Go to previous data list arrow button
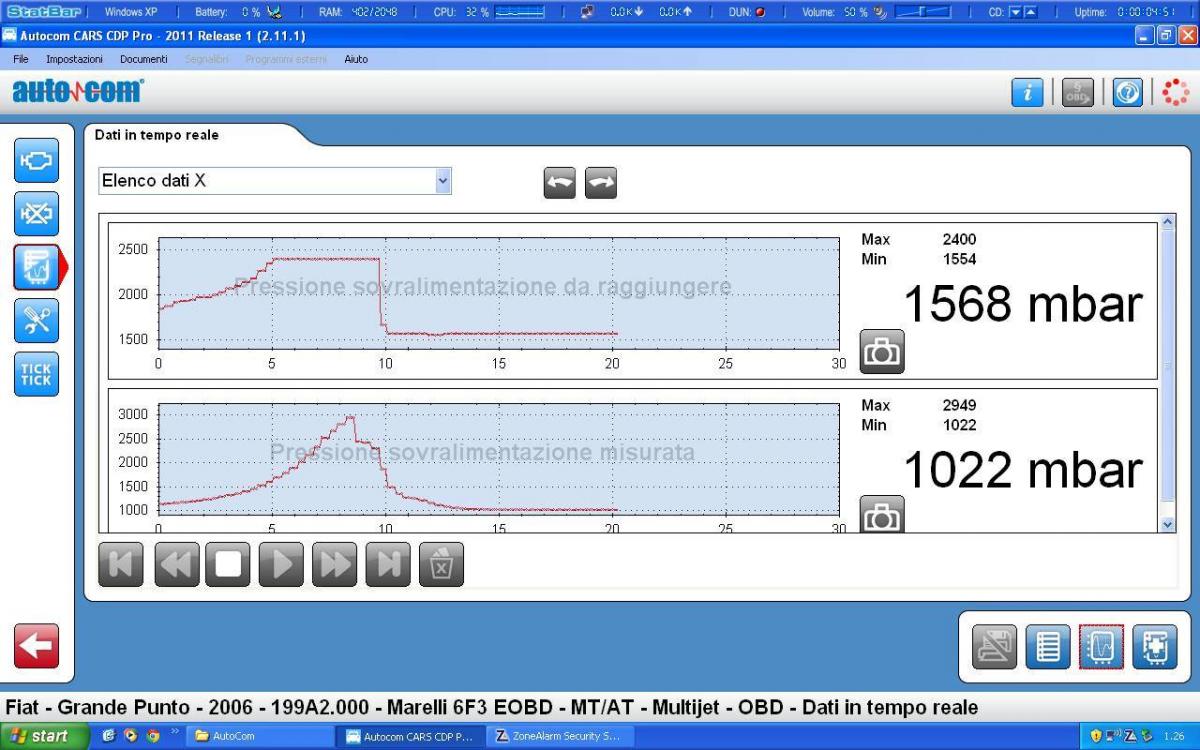Screen dimensions: 1200x750 click(x=560, y=182)
